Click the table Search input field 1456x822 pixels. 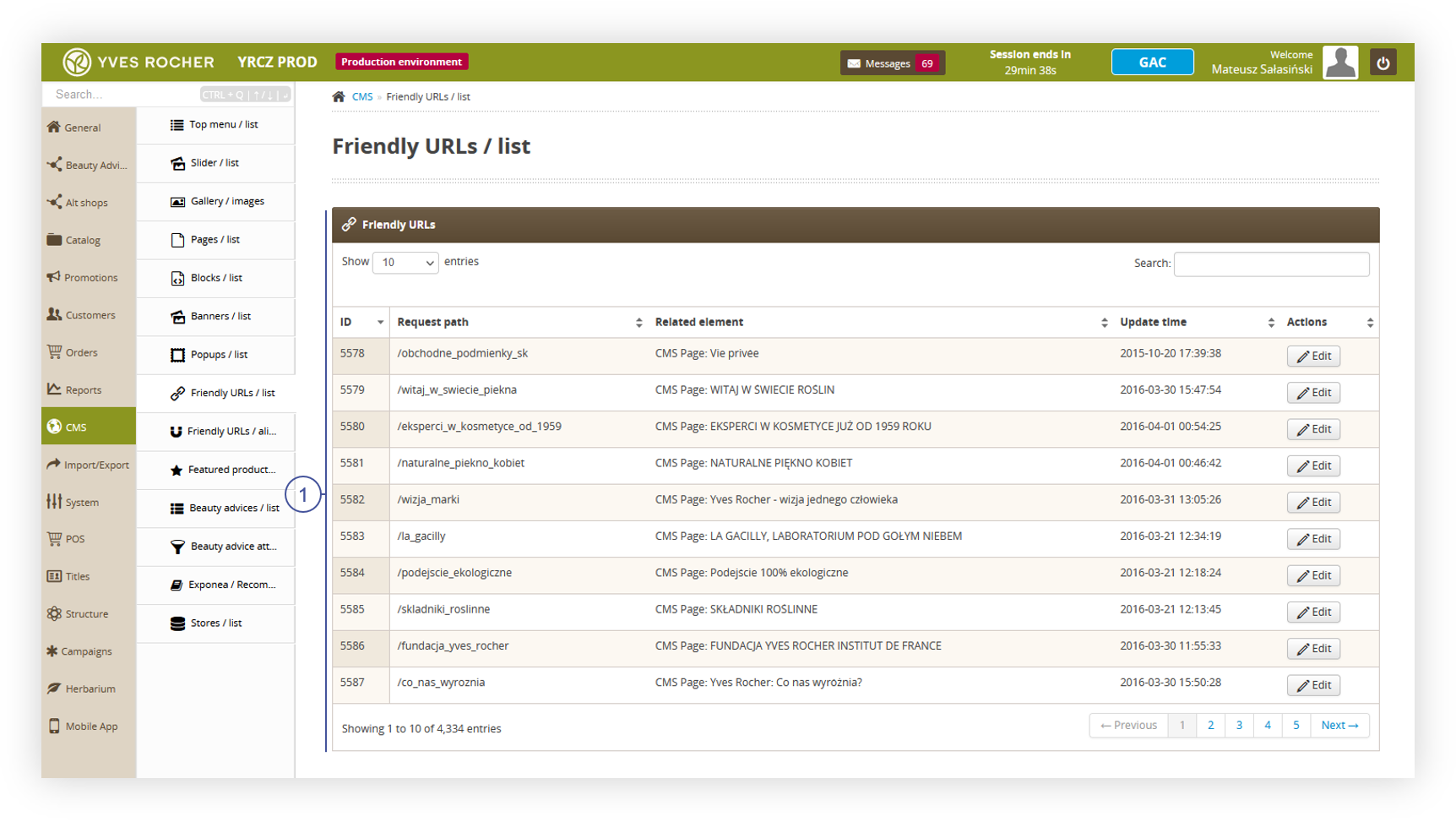pos(1271,264)
